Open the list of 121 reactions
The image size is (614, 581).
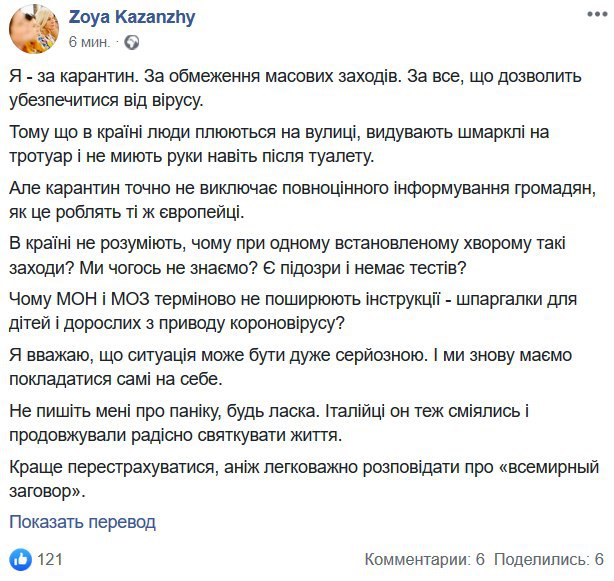pos(50,558)
